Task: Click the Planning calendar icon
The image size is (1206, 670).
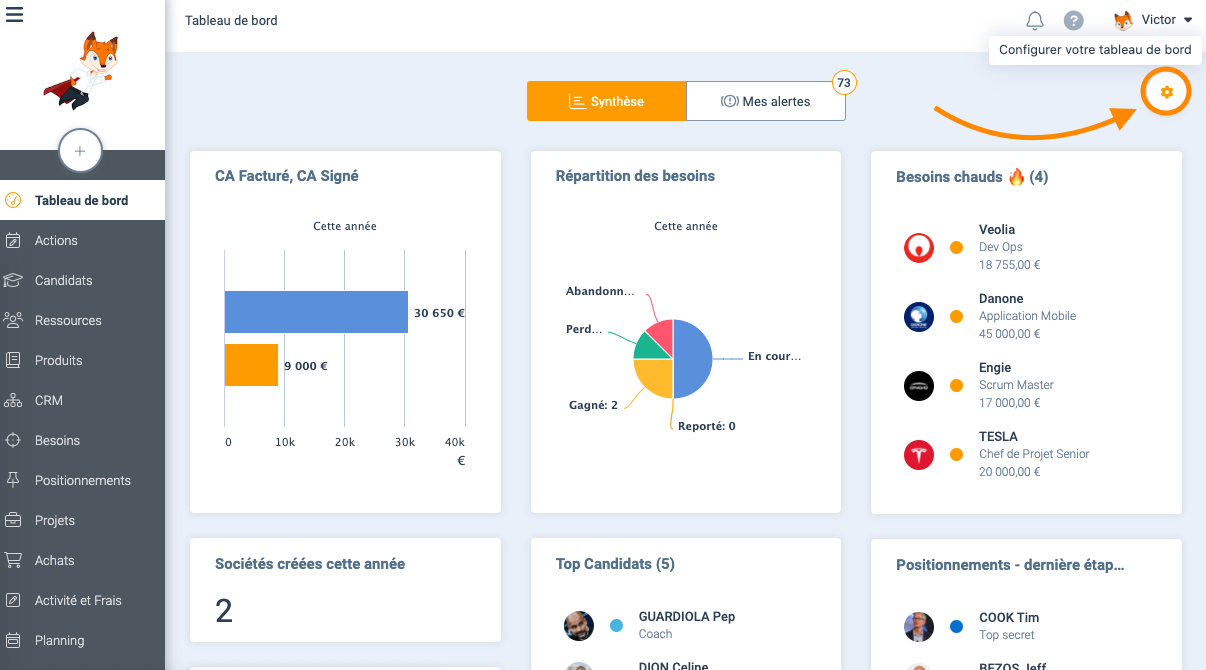Action: click(x=13, y=640)
